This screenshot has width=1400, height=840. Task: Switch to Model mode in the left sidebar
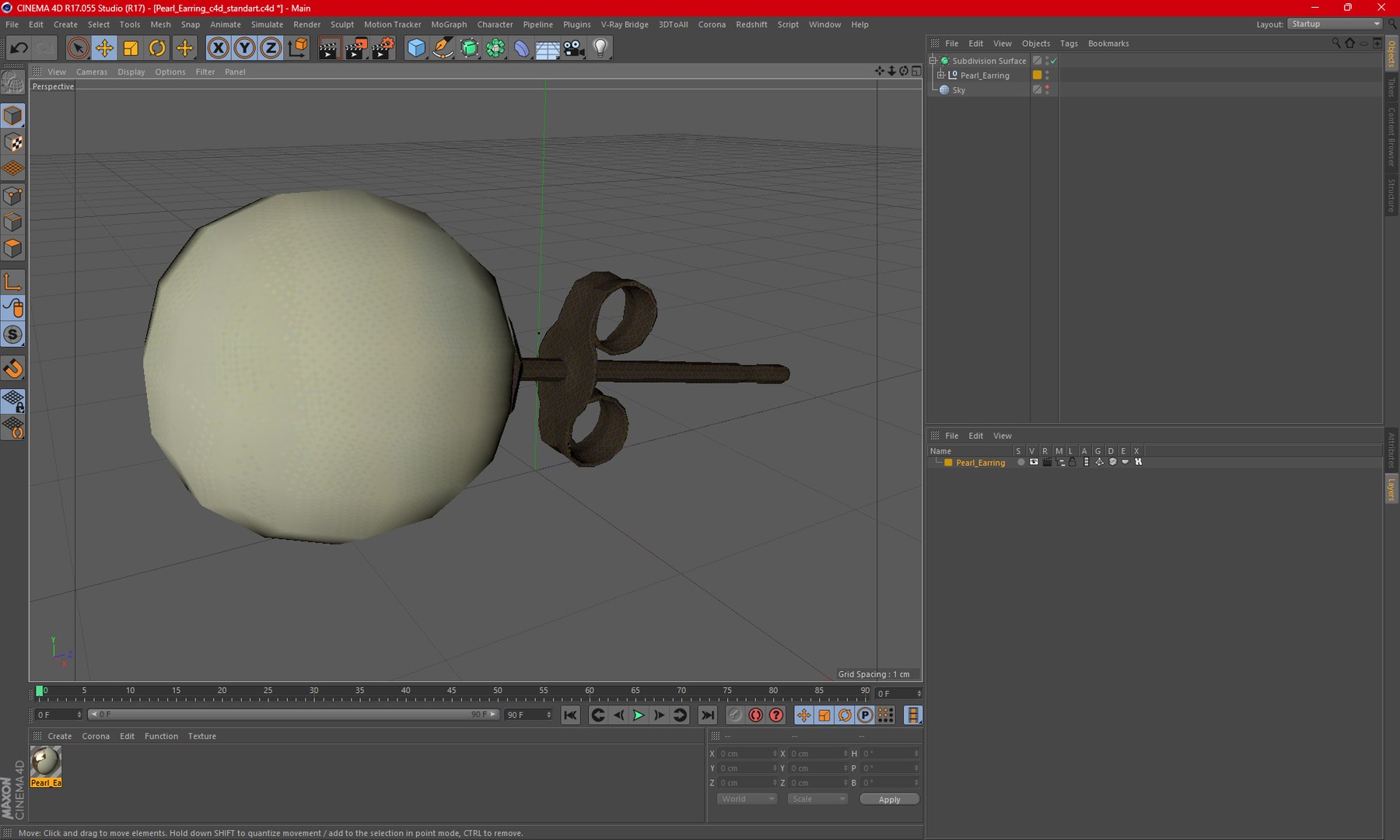pos(13,116)
